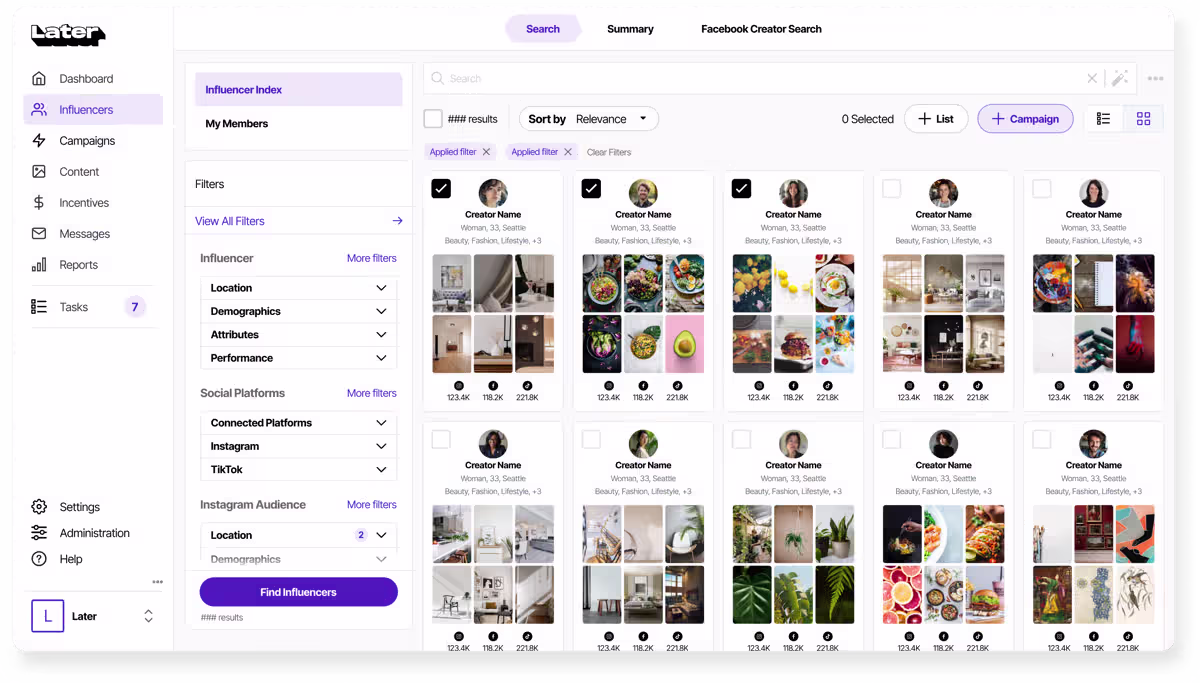Clear the search bar X icon

pyautogui.click(x=1092, y=78)
